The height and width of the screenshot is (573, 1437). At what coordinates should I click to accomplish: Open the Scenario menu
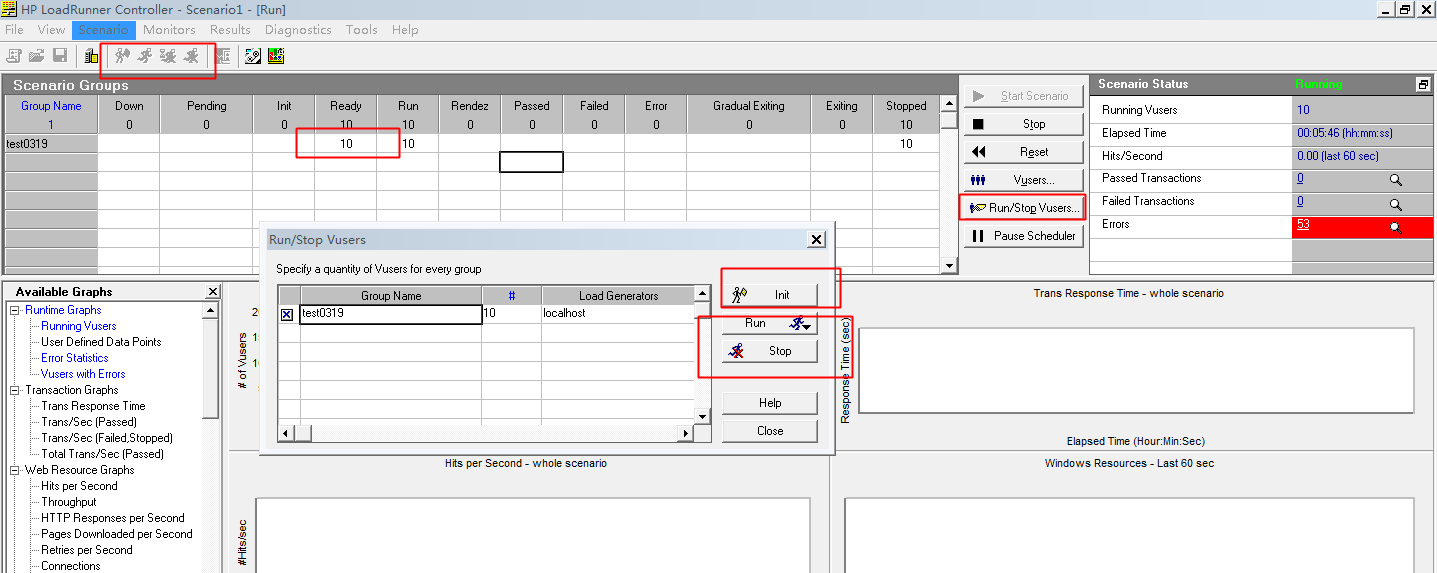coord(103,30)
